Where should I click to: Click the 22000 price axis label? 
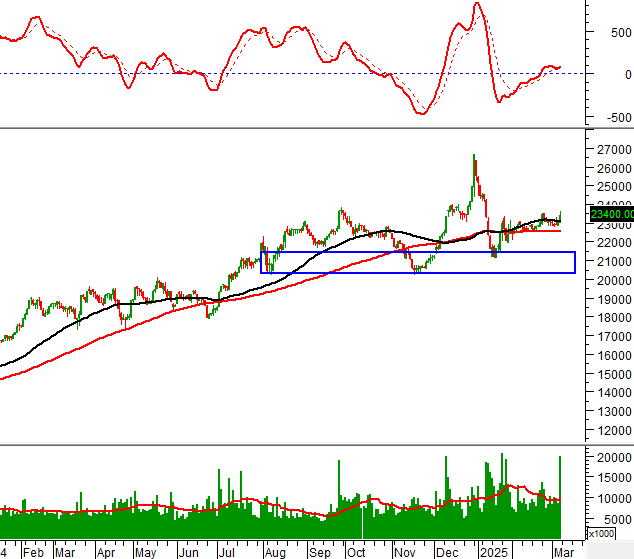click(614, 243)
